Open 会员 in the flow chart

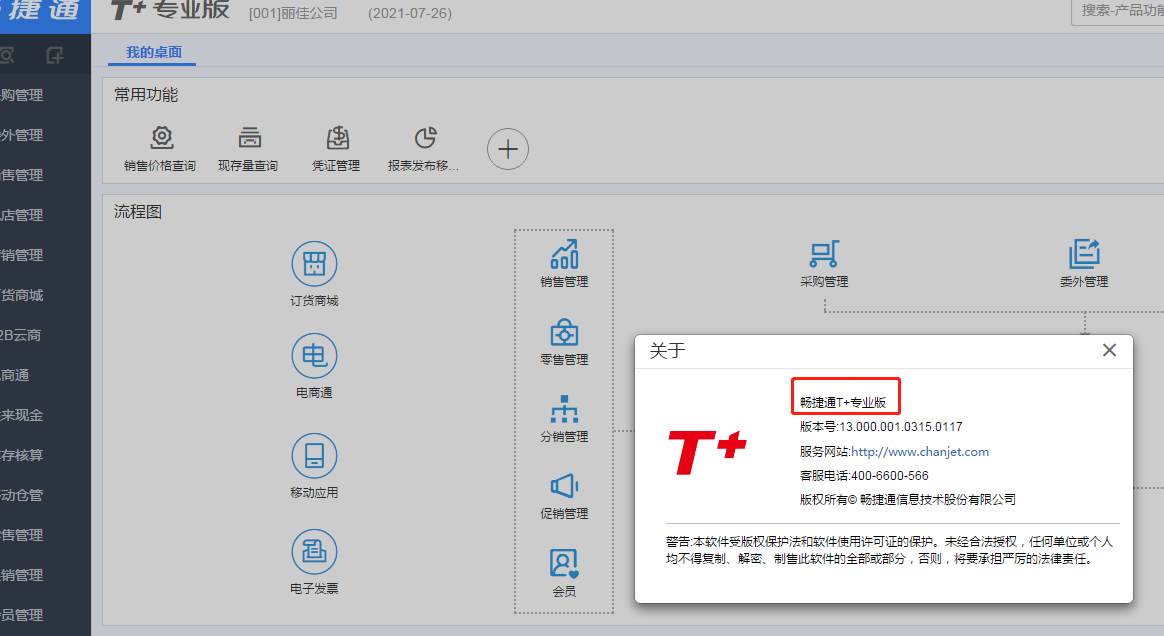(x=564, y=573)
